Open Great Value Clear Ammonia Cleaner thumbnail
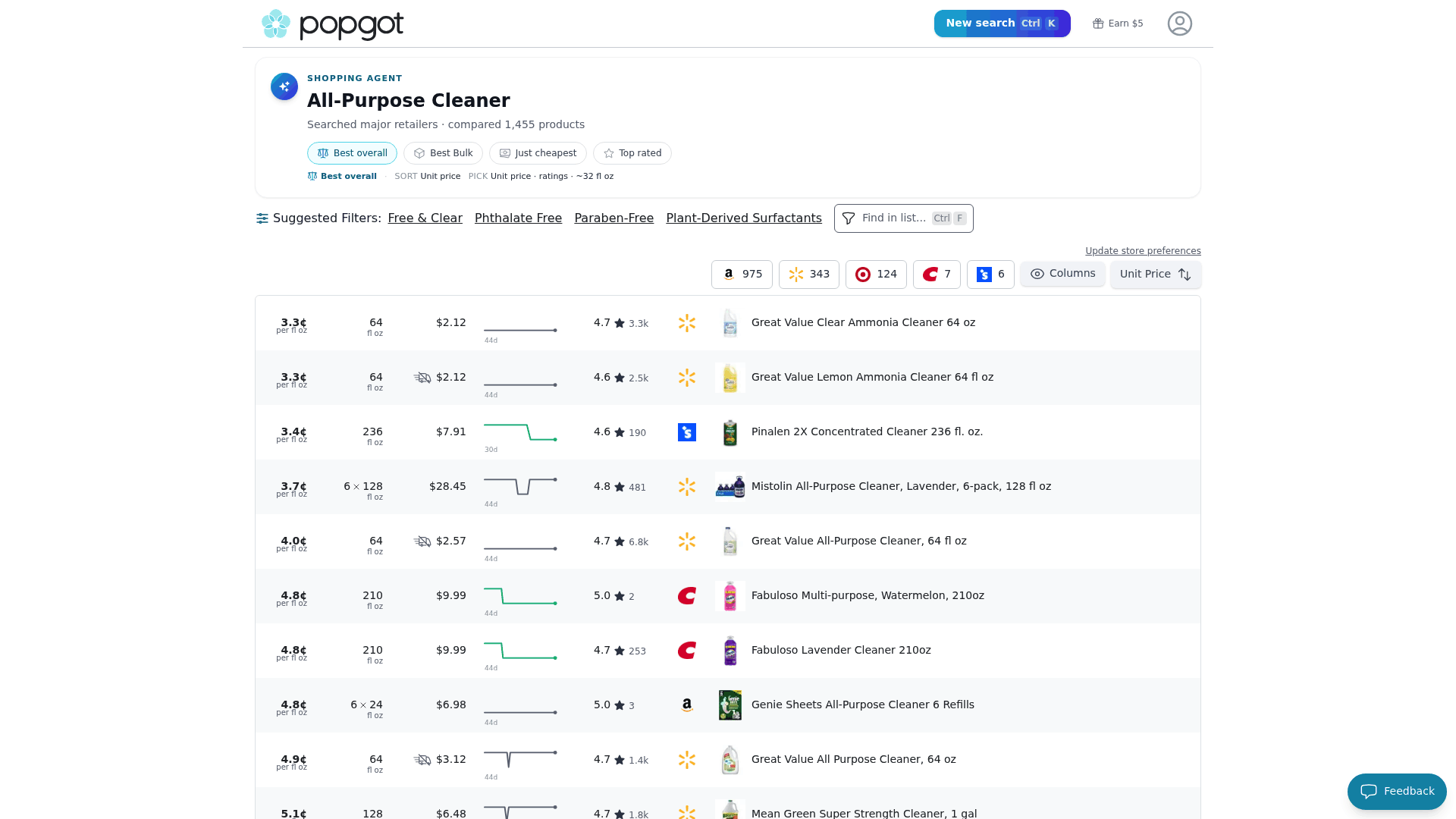This screenshot has width=1456, height=819. pyautogui.click(x=730, y=323)
